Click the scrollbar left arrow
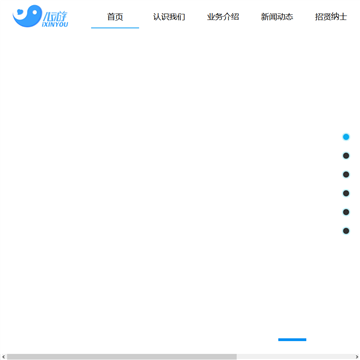This screenshot has width=360, height=360. [3, 357]
